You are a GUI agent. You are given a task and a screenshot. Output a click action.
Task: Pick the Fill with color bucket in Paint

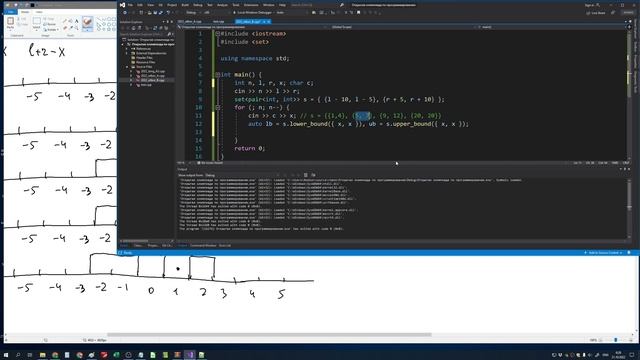(71, 20)
